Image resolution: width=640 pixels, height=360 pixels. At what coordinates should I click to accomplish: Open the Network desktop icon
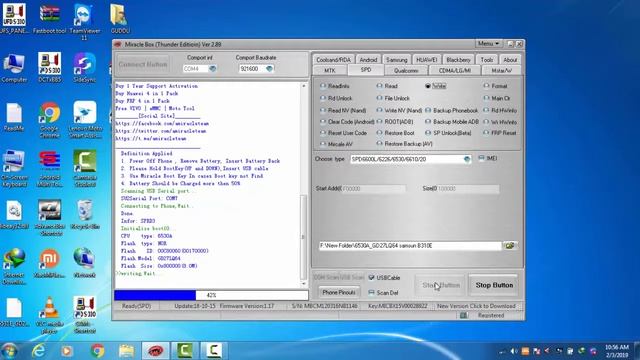(84, 263)
